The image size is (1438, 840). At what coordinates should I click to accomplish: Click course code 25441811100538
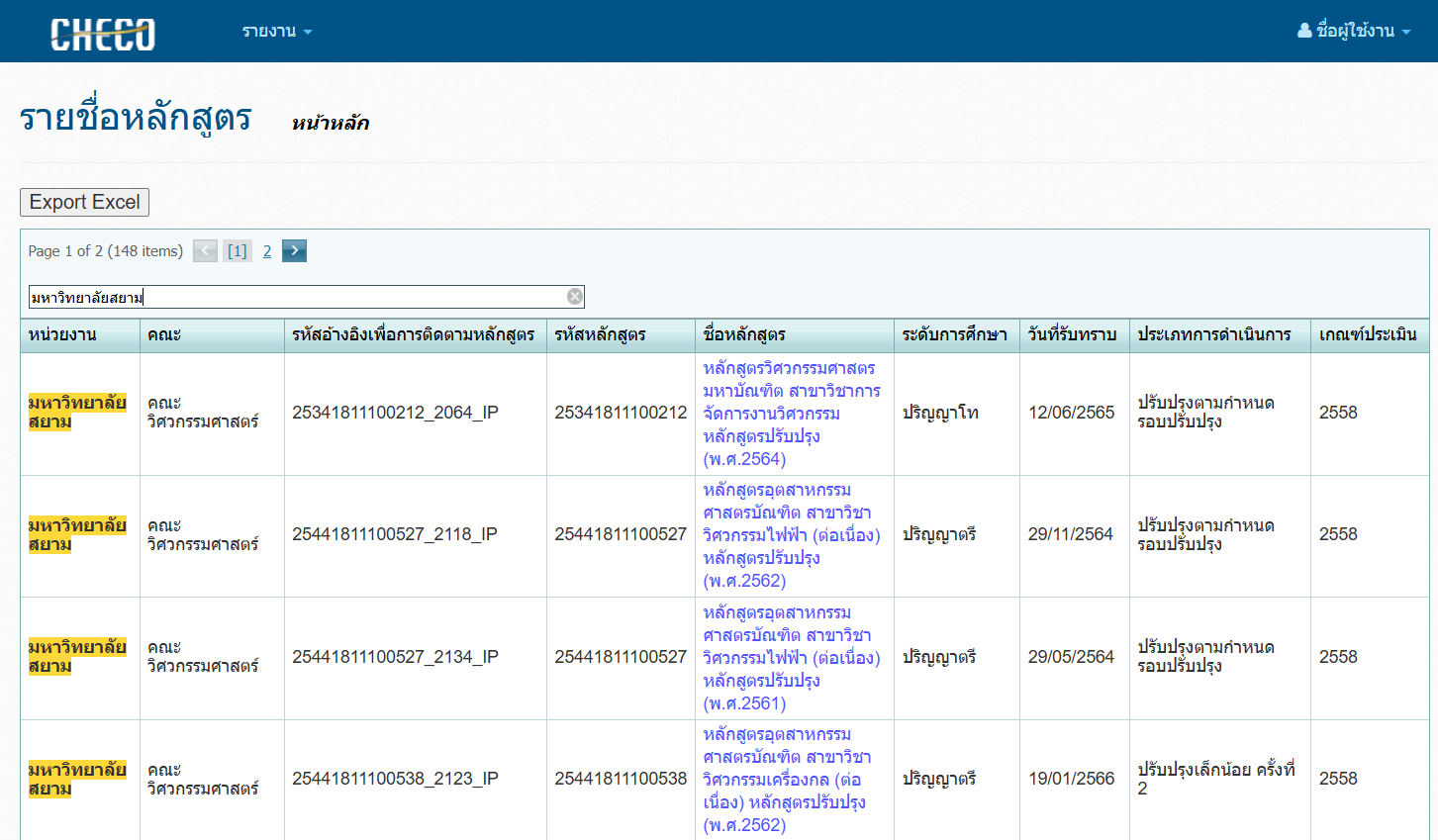(621, 779)
